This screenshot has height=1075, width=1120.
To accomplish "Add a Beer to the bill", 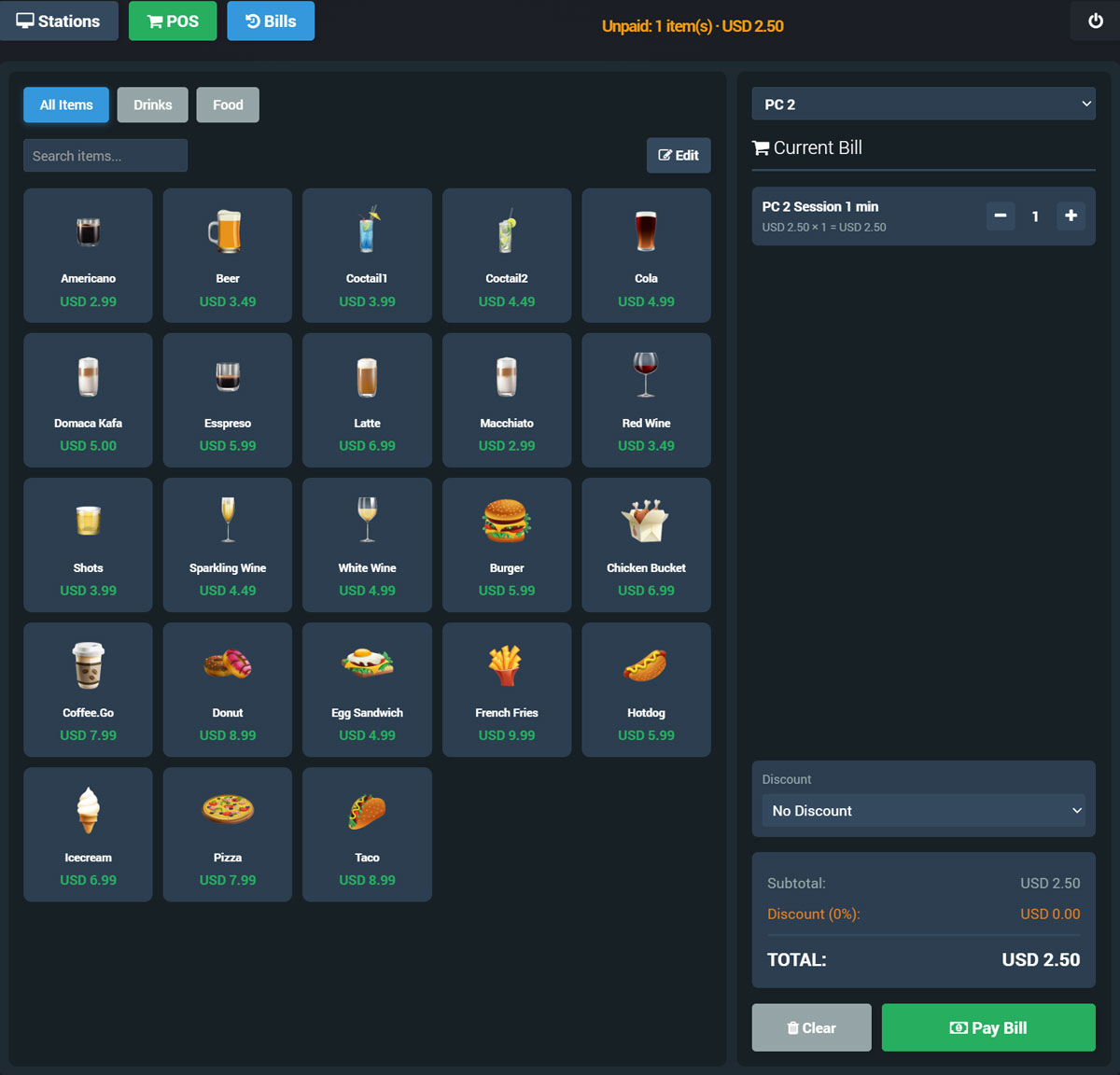I will tap(228, 255).
